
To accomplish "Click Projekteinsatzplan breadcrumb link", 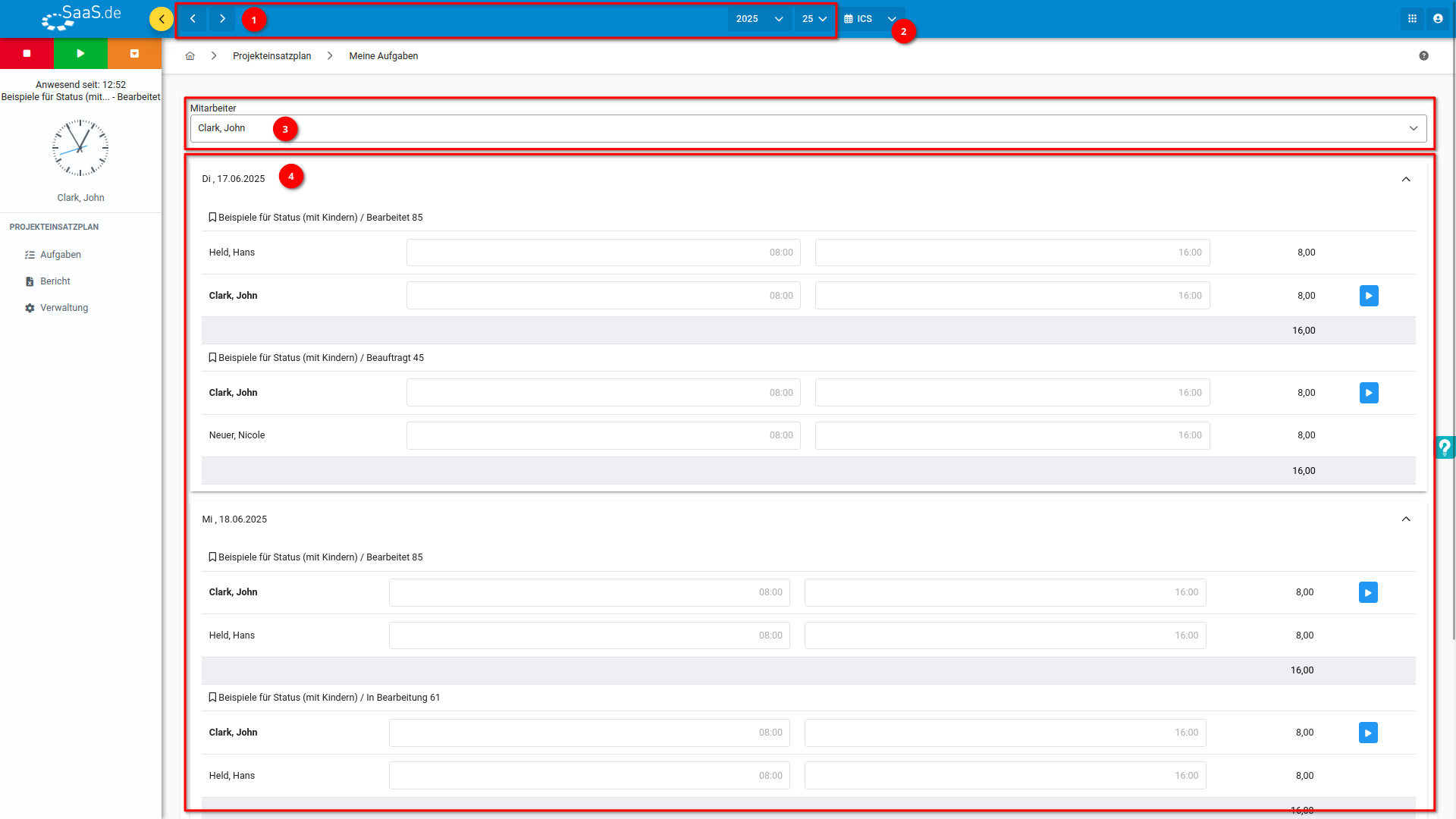I will [x=271, y=56].
